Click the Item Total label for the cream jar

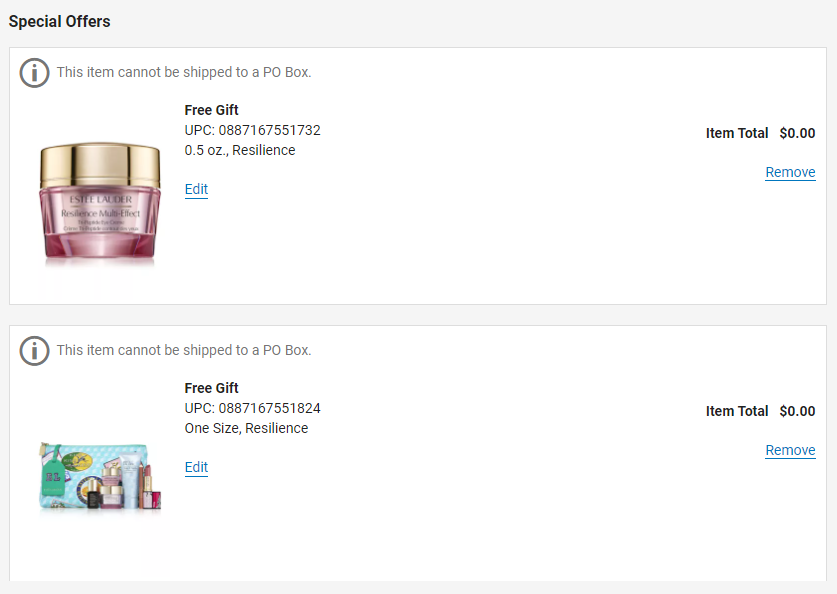point(737,133)
